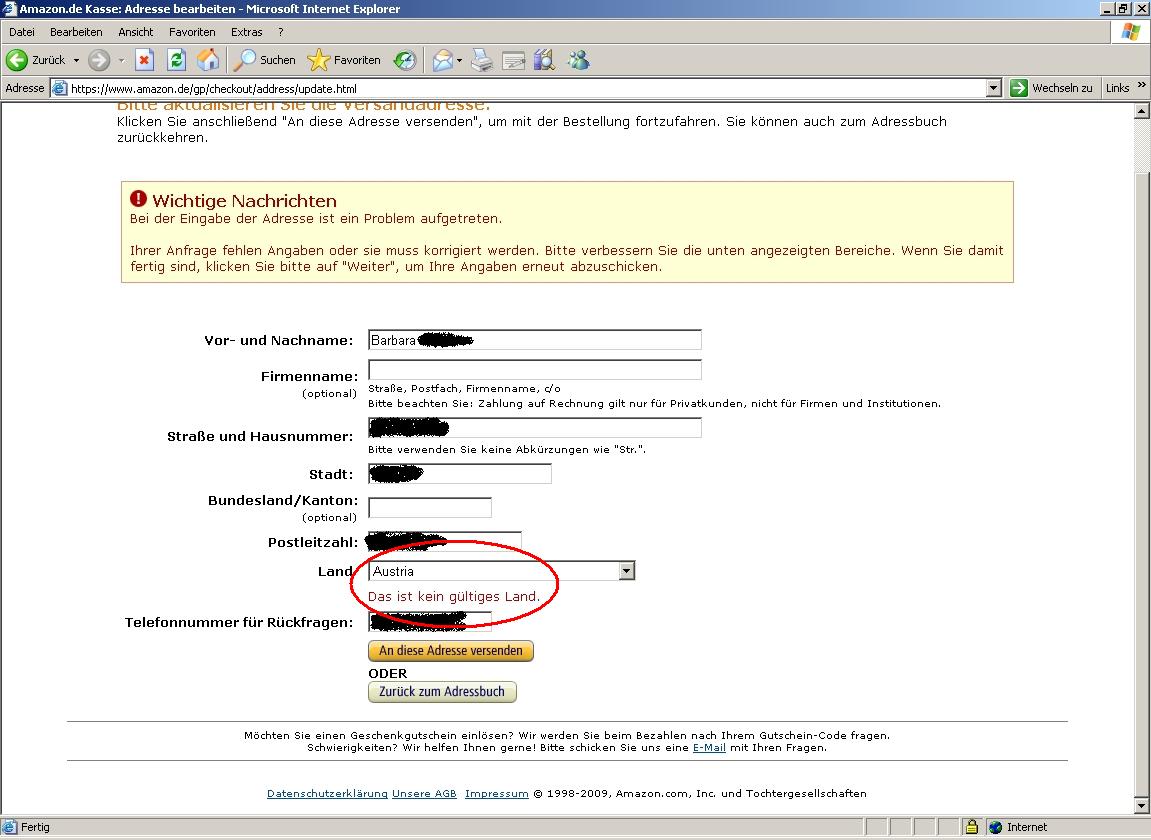Click the Messenger icon in toolbar

(578, 60)
